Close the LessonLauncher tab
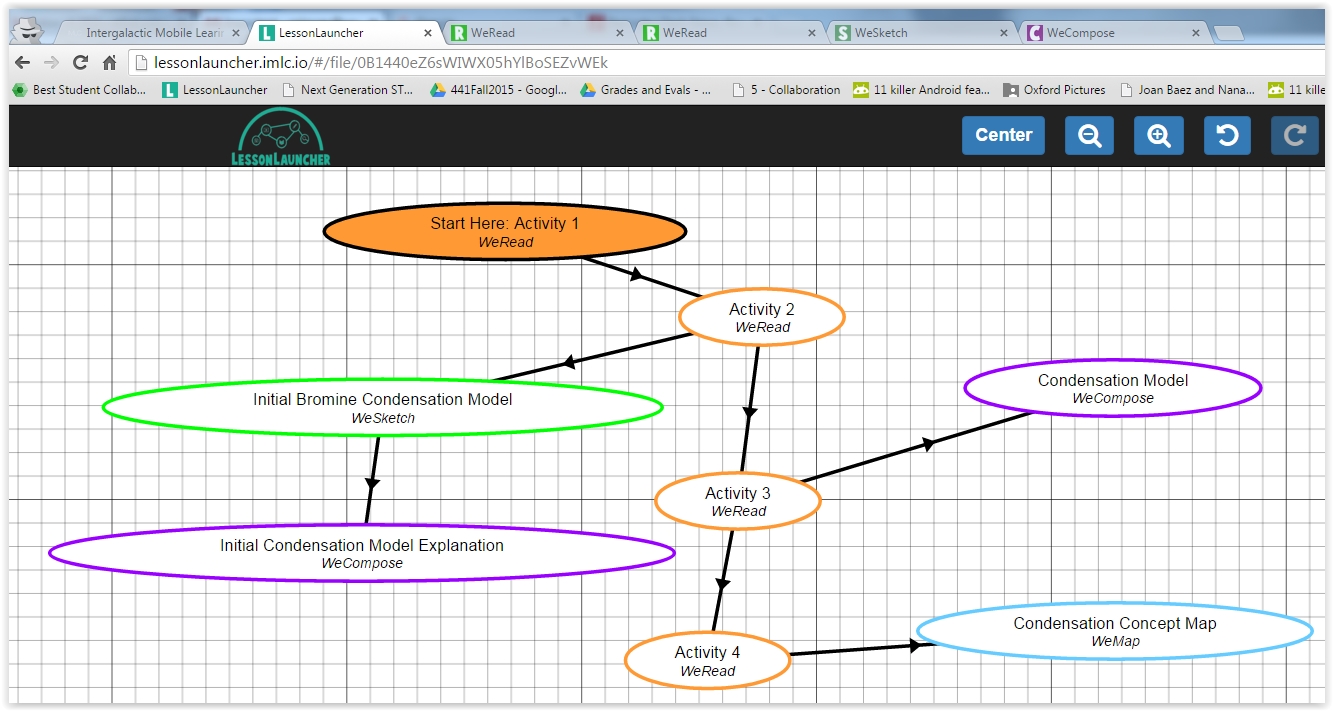Viewport: 1333px width, 711px height. pyautogui.click(x=428, y=33)
